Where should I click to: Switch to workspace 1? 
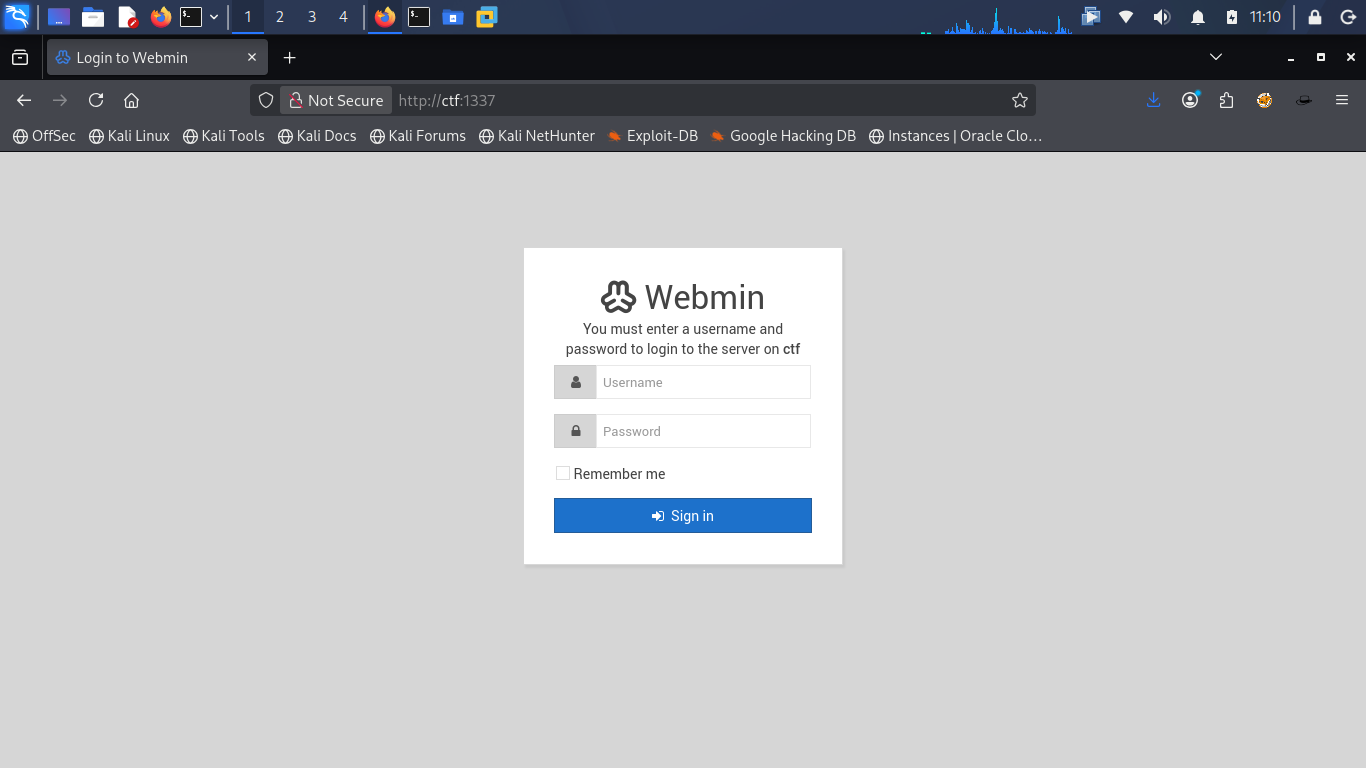pyautogui.click(x=248, y=16)
